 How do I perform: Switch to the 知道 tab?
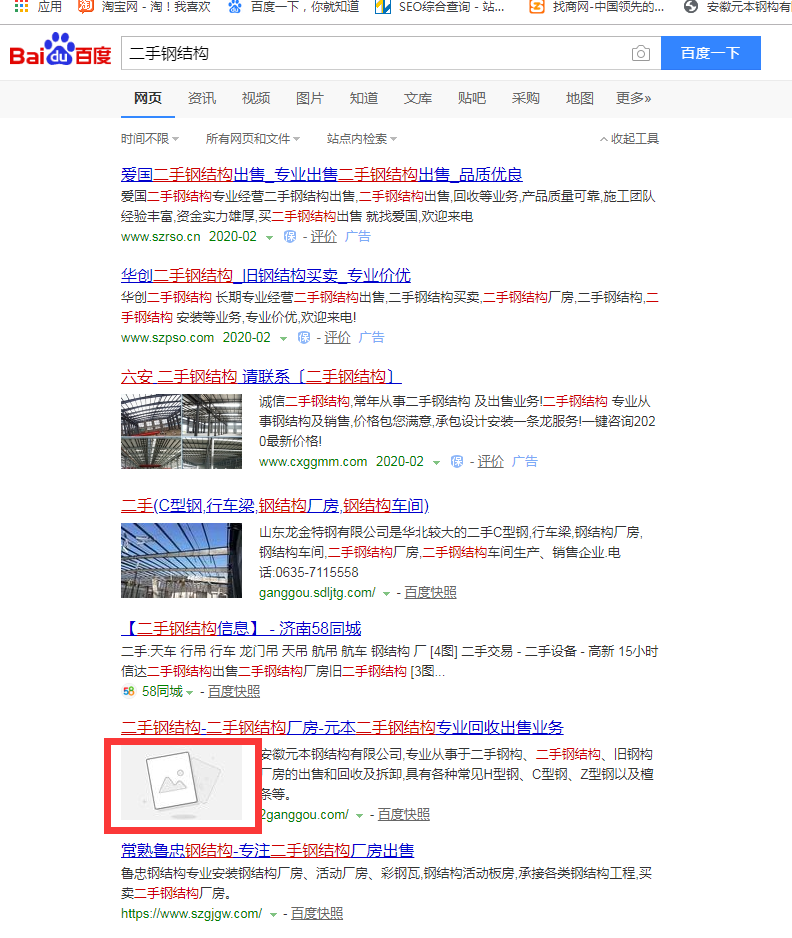pyautogui.click(x=364, y=98)
